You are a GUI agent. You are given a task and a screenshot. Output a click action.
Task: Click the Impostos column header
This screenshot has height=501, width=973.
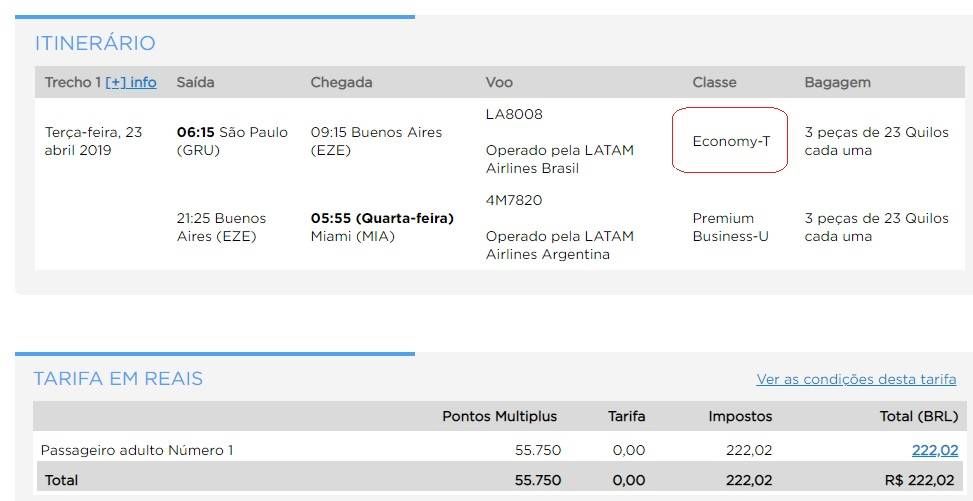click(740, 417)
